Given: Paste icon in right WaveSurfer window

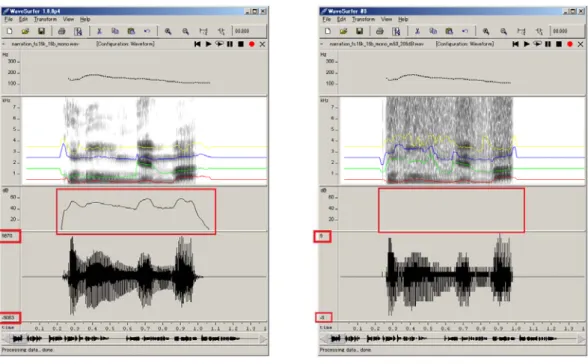Looking at the screenshot, I should point(449,31).
